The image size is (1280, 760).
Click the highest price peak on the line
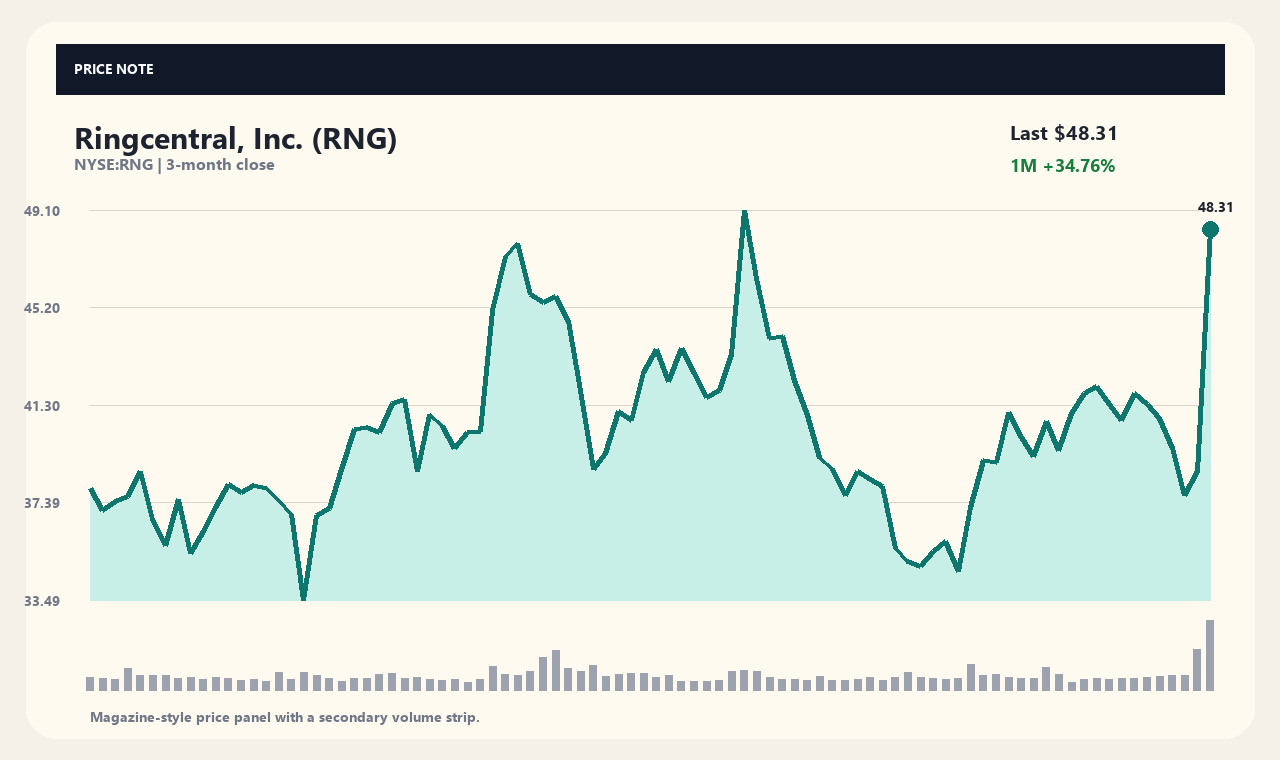point(744,212)
